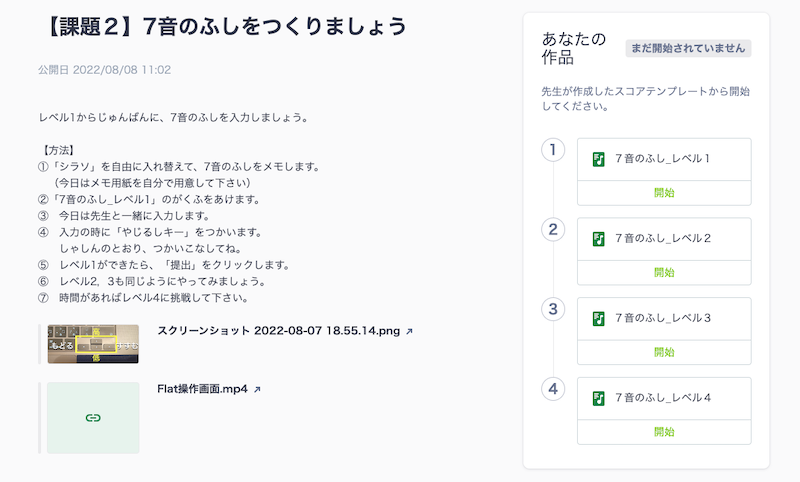Click the 7音のふし_レベル1 template title

[x=663, y=158]
